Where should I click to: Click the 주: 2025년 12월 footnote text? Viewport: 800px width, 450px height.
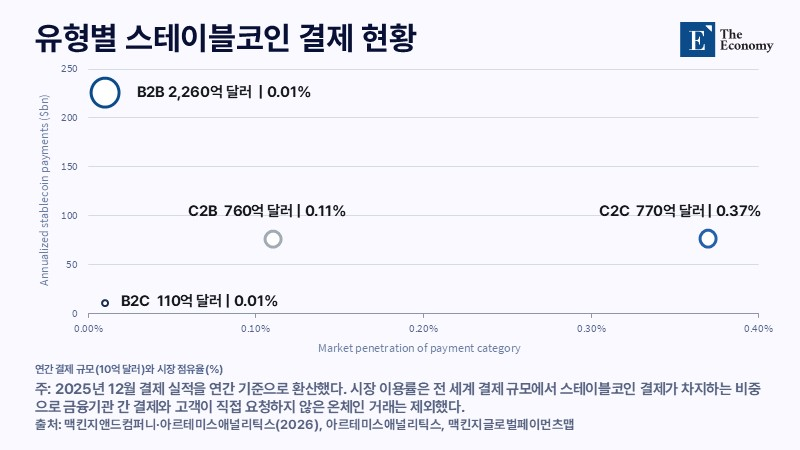(x=398, y=397)
